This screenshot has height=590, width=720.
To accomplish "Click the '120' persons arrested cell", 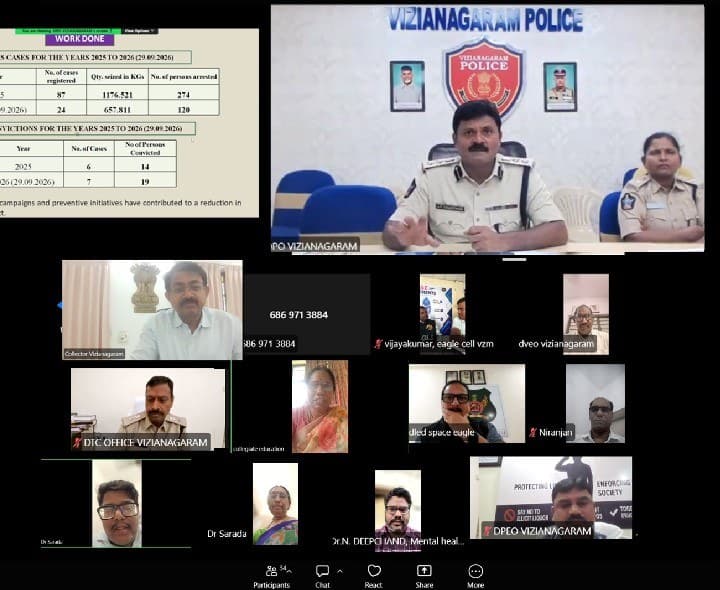I will 184,110.
